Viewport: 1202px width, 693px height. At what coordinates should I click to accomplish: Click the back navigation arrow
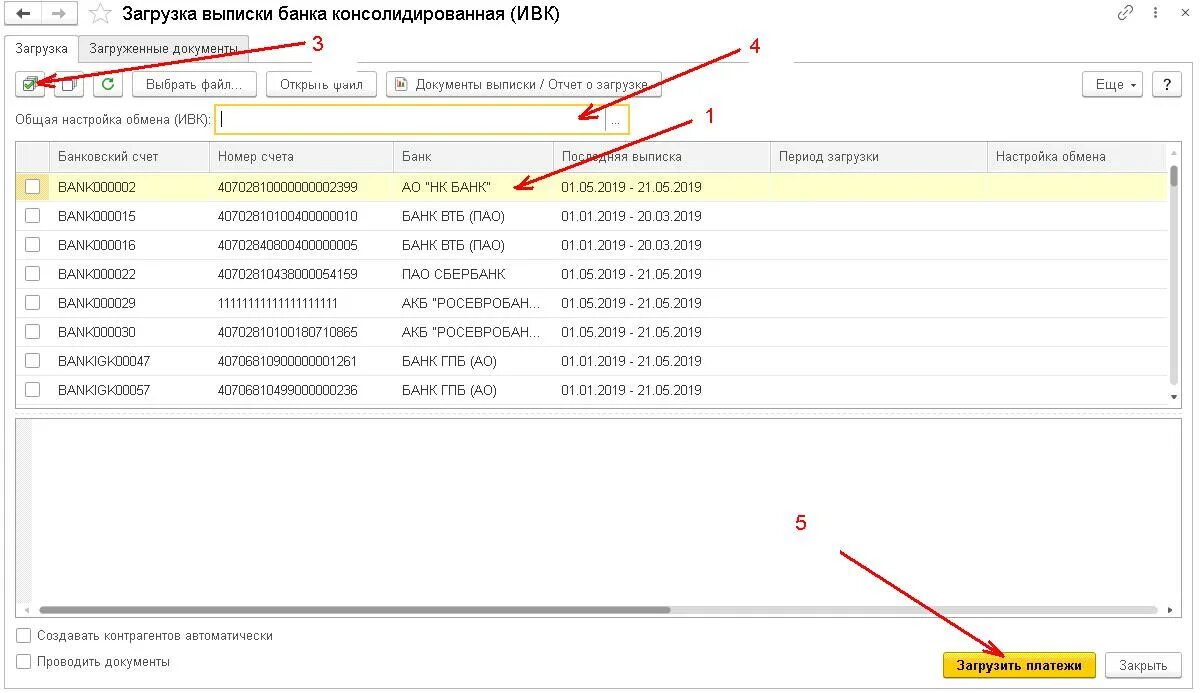23,14
